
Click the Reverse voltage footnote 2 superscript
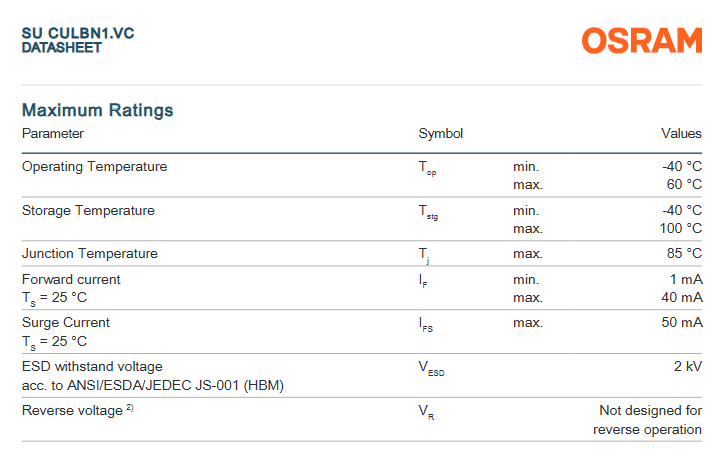(130, 408)
